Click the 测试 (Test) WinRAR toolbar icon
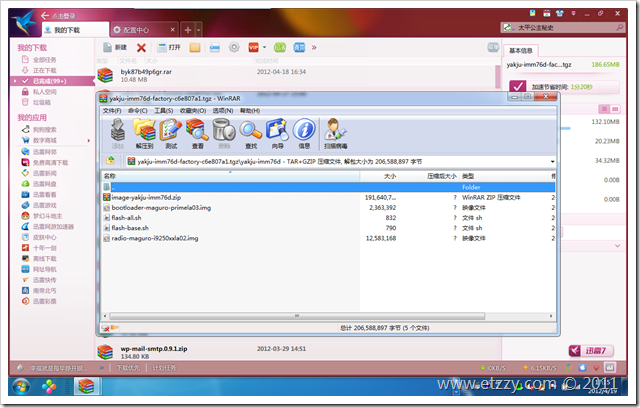The image size is (640, 408). click(171, 133)
